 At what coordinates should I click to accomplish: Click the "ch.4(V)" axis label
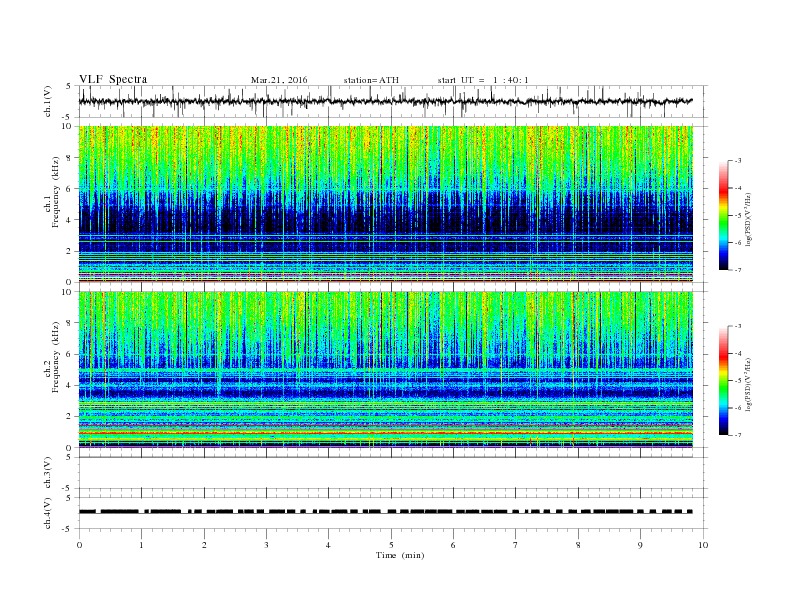(48, 513)
